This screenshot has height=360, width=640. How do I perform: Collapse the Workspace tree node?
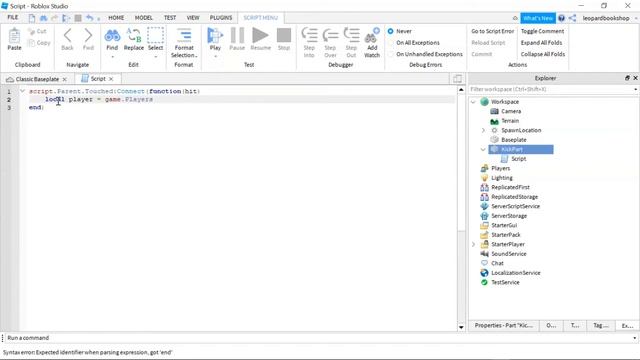[473, 102]
